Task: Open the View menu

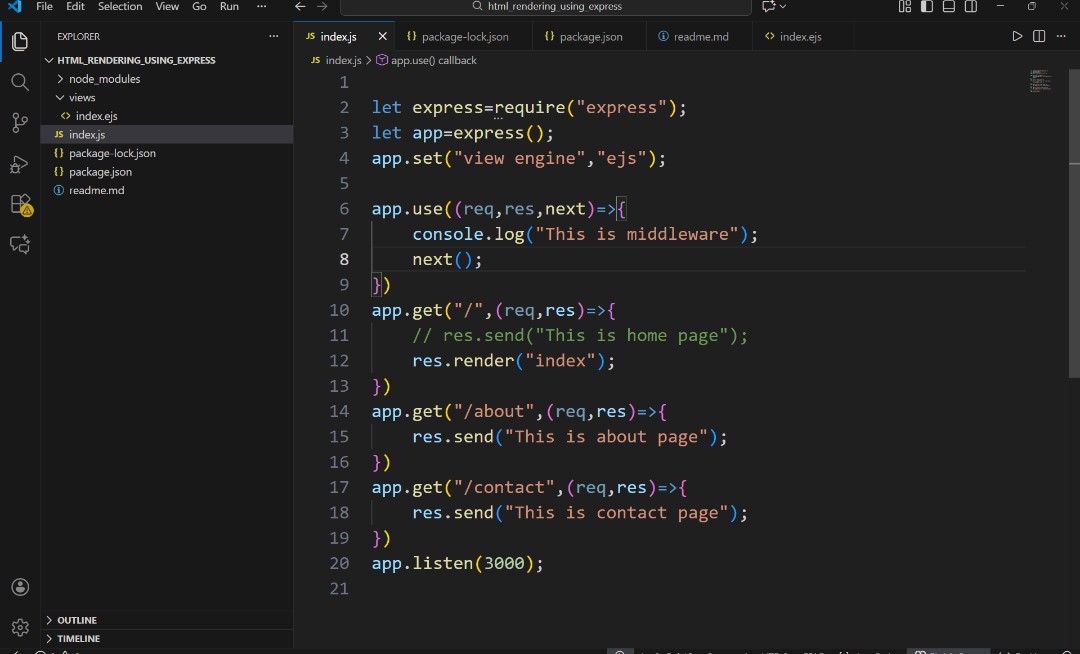Action: pyautogui.click(x=167, y=6)
